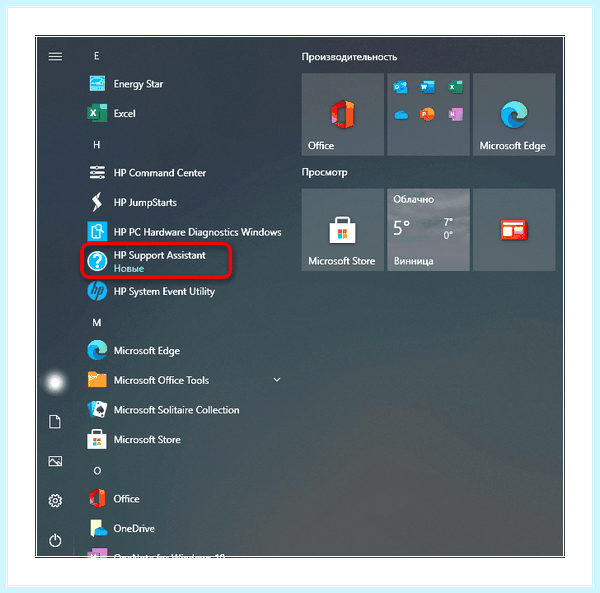This screenshot has width=600, height=593.
Task: Open the weather tile for Винница
Action: (428, 230)
